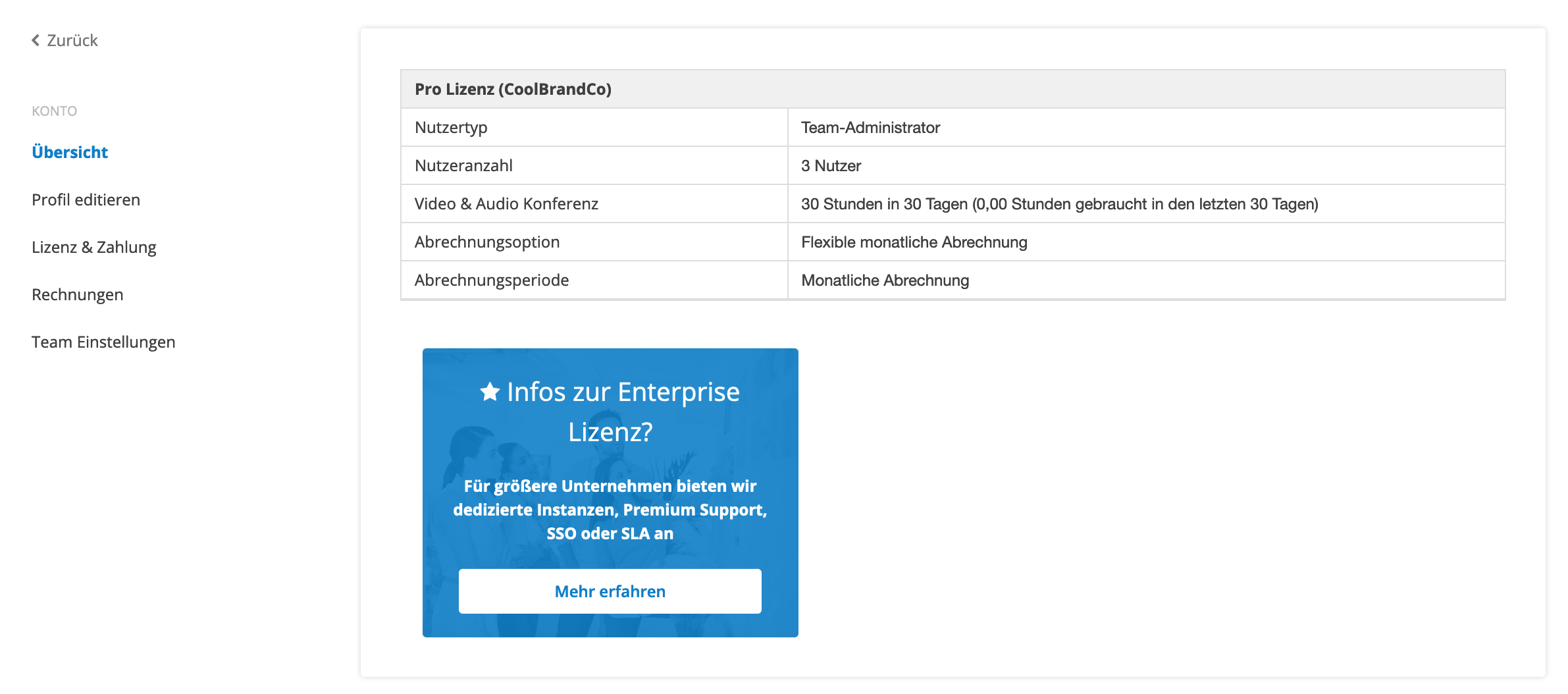1568x694 pixels.
Task: Open Lizenz & Zahlung page
Action: [x=94, y=247]
